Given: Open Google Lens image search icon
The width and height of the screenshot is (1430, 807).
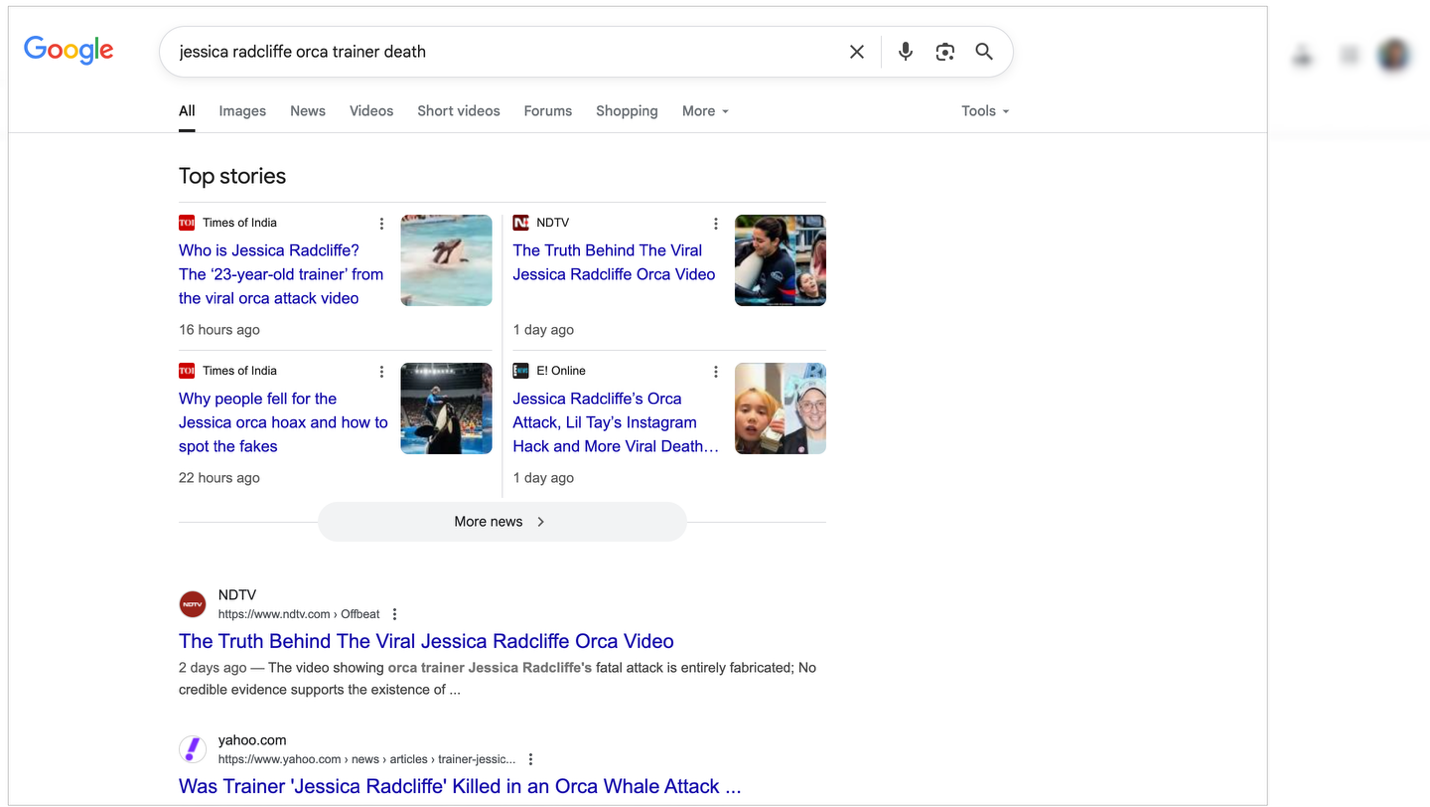Looking at the screenshot, I should 945,52.
